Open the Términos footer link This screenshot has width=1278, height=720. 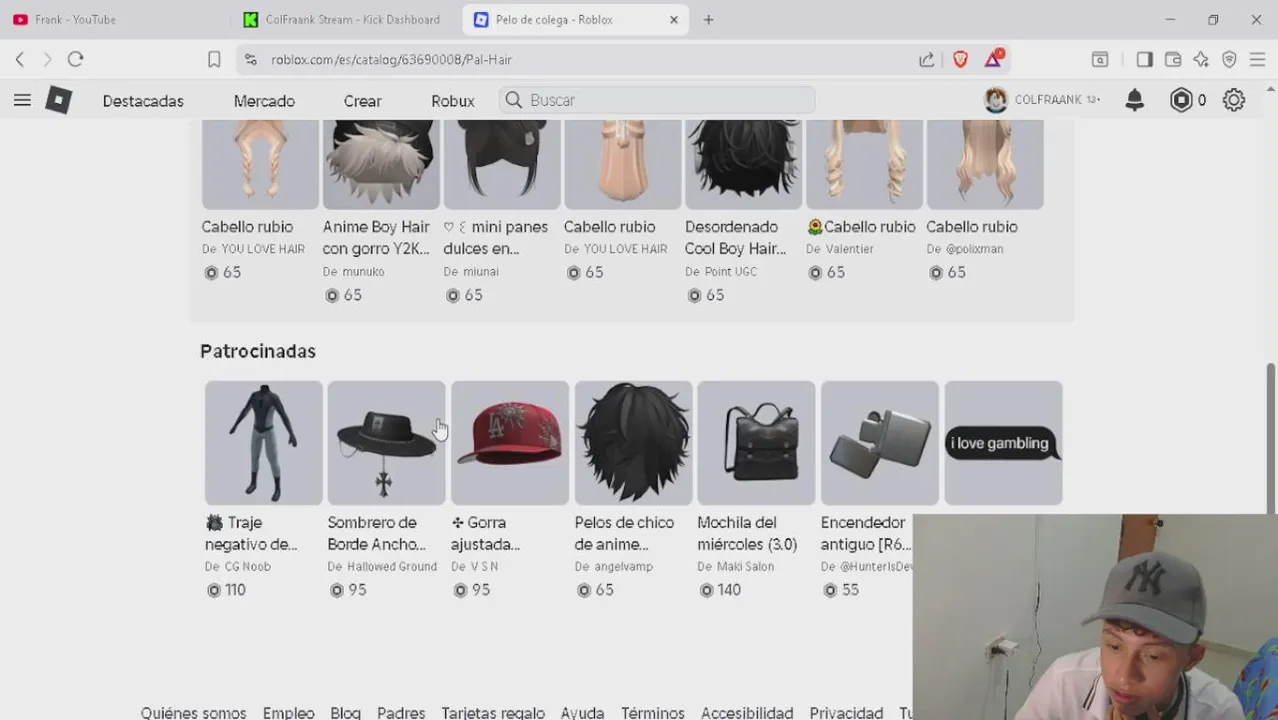click(x=652, y=712)
